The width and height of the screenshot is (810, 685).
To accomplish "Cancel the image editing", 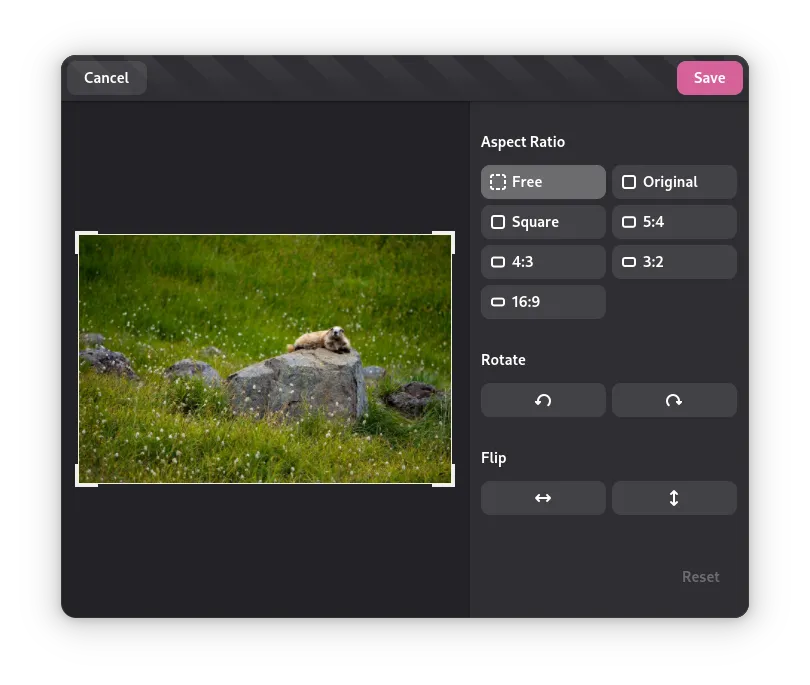I will click(107, 78).
